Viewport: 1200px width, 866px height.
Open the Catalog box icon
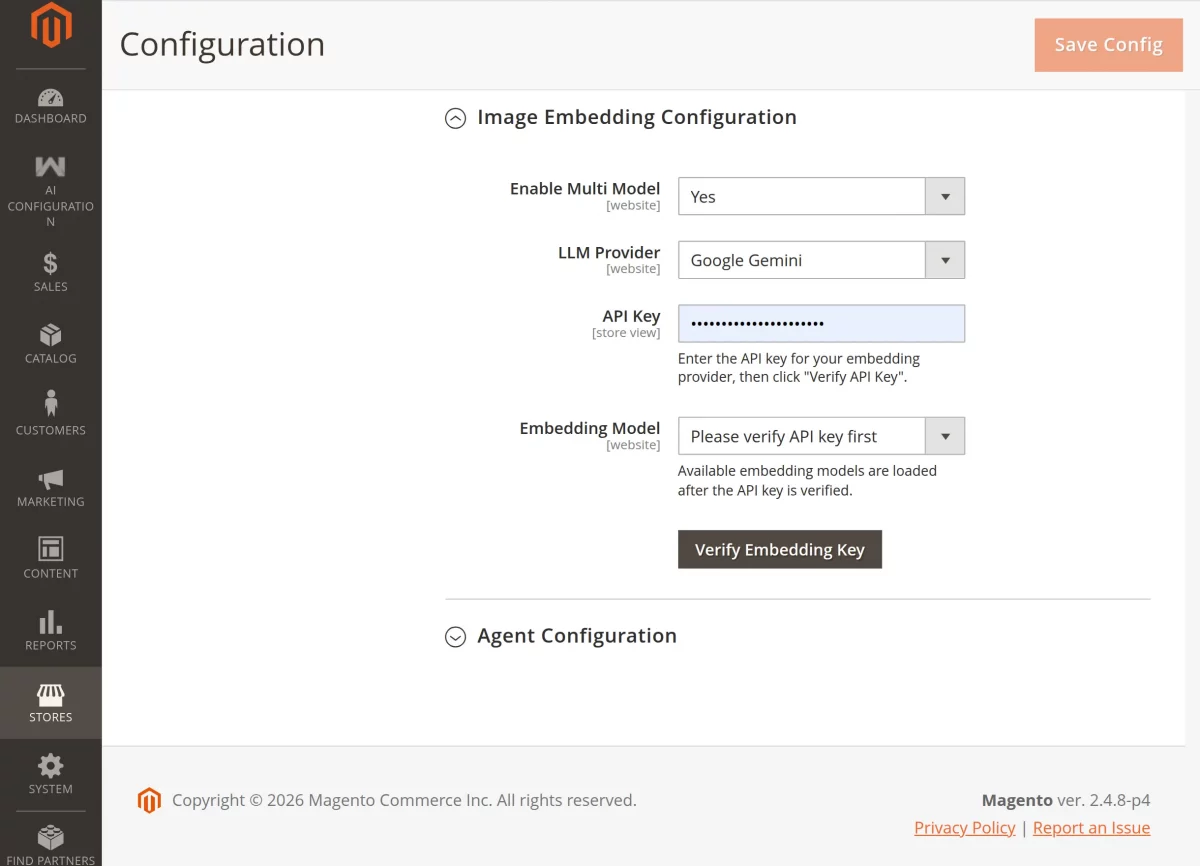coord(50,335)
